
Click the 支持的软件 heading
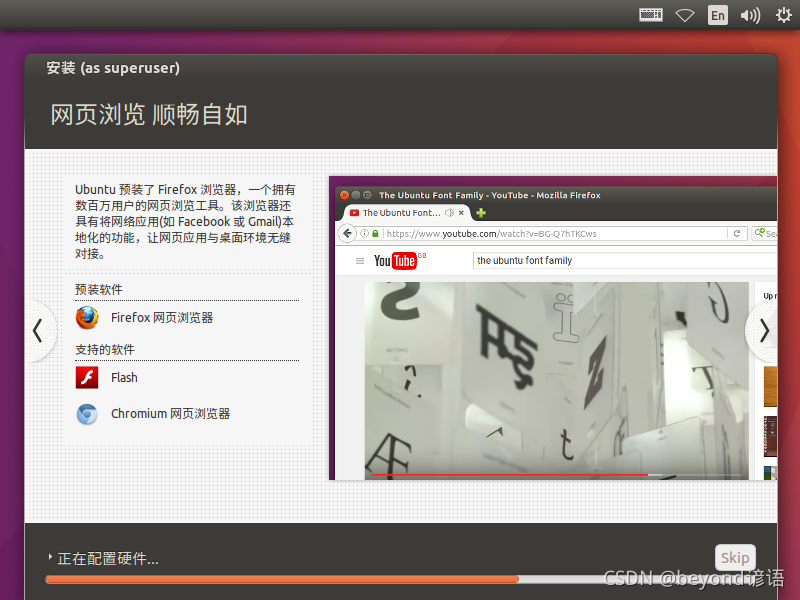coord(105,349)
